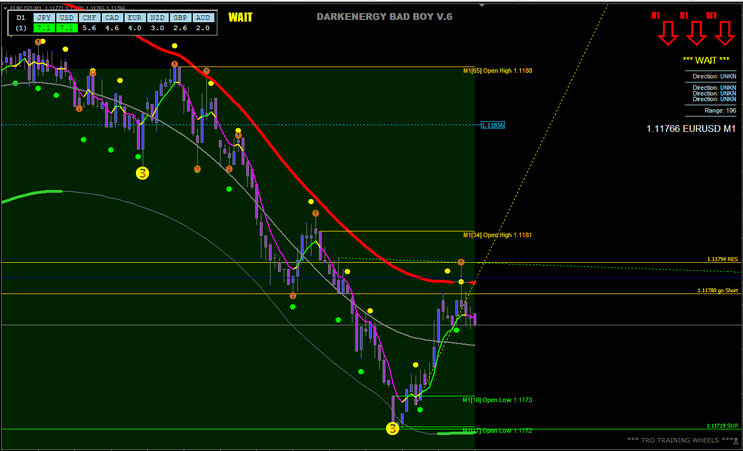Screen dimensions: 743x451
Task: Click the 1.11794 RES resistance line label
Action: [721, 259]
